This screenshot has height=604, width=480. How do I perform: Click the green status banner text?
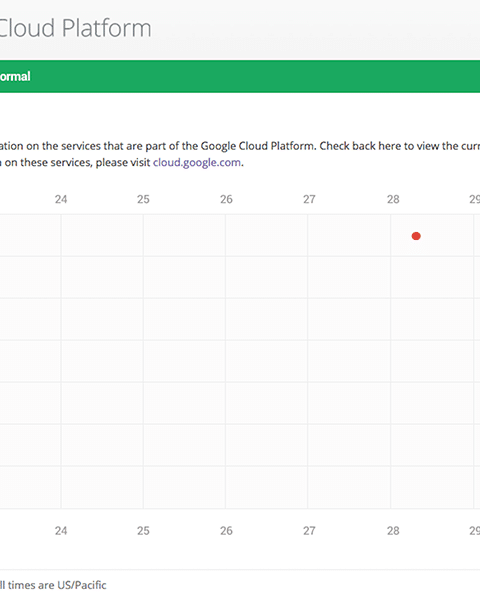point(15,76)
